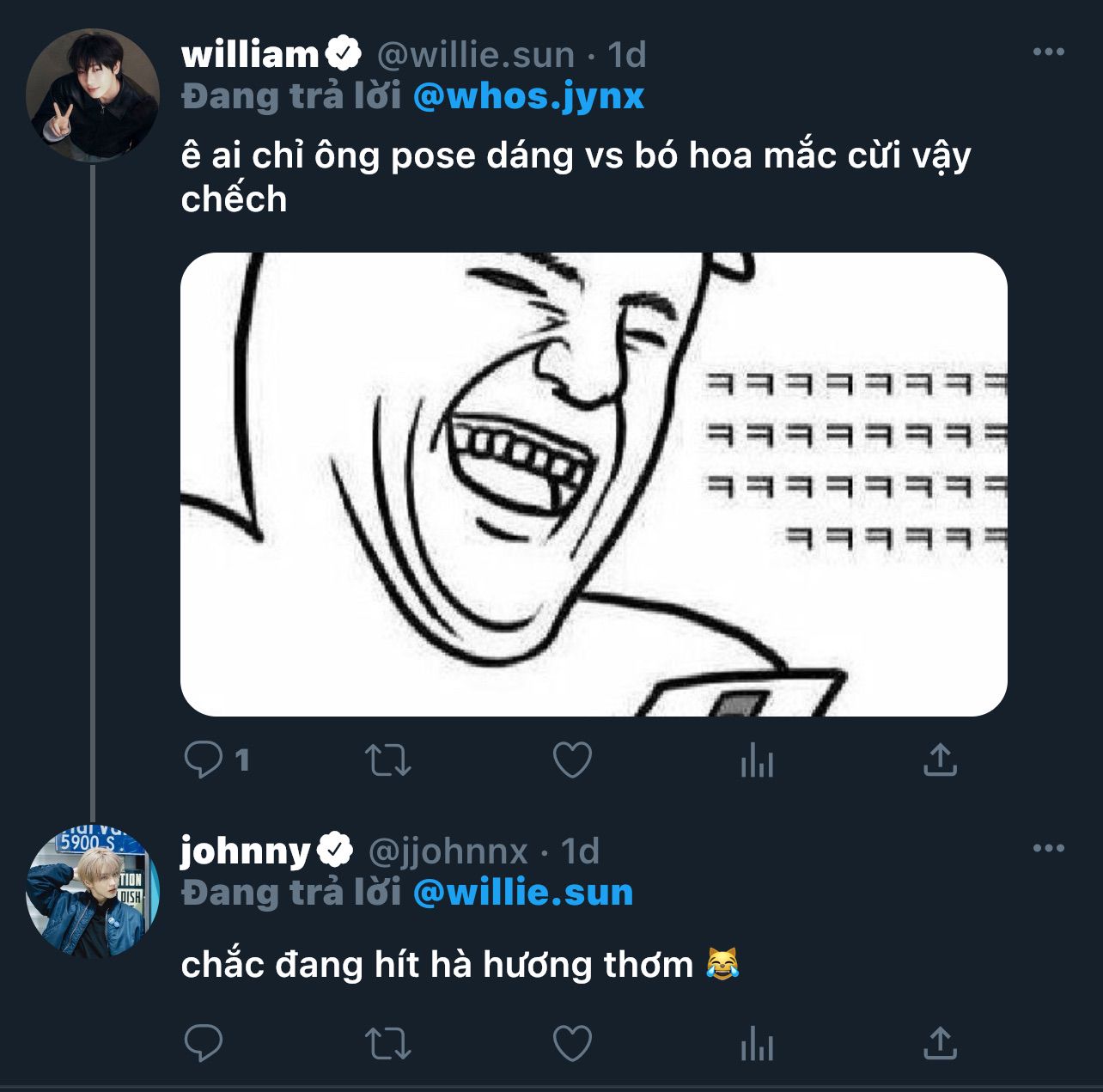Image resolution: width=1103 pixels, height=1092 pixels.
Task: View analytics for johnny's tweet
Action: pos(757,1045)
